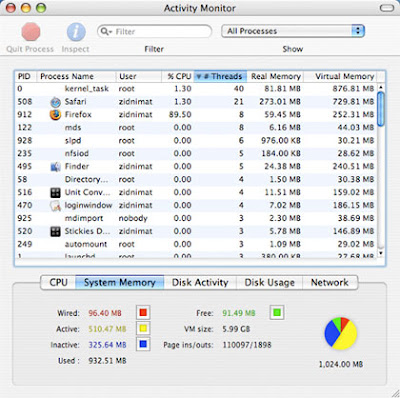Screen dimensions: 400x398
Task: Sort by the Process Name column header
Action: [x=76, y=76]
